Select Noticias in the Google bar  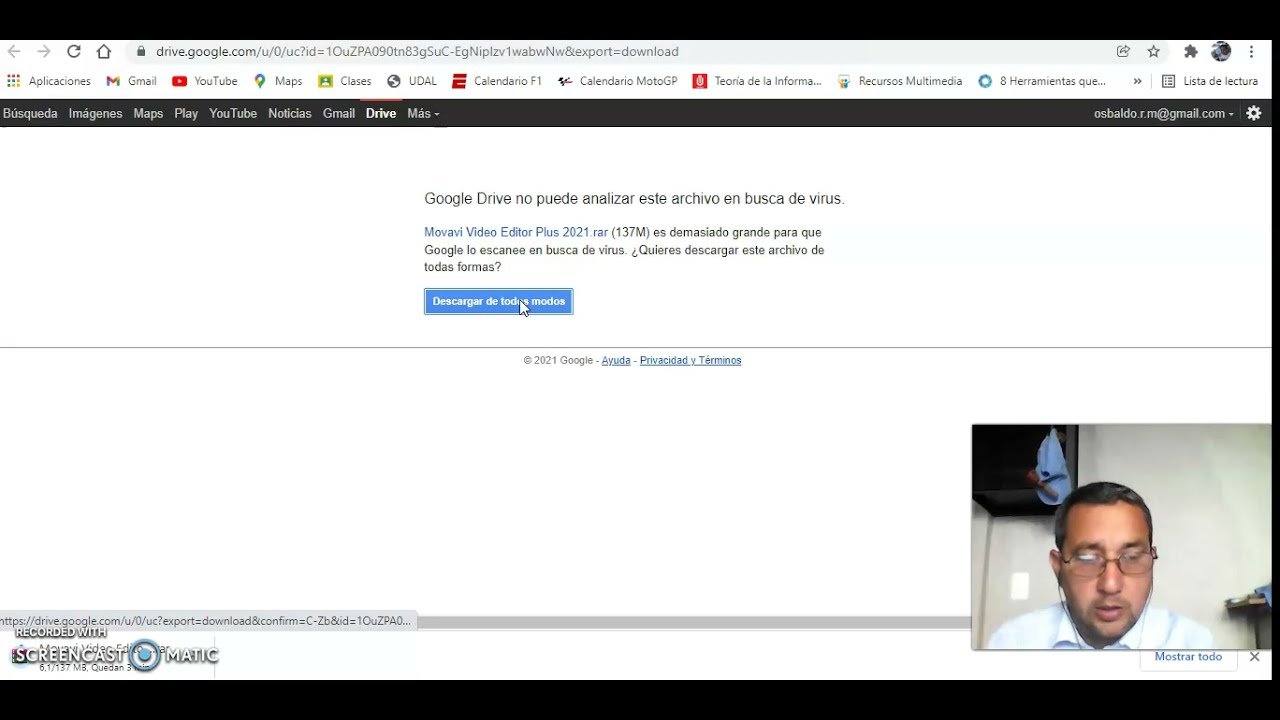(x=290, y=113)
